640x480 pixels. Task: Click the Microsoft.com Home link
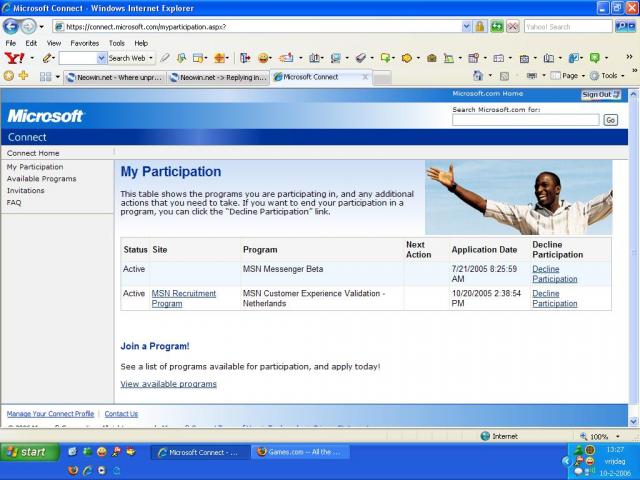(x=488, y=93)
